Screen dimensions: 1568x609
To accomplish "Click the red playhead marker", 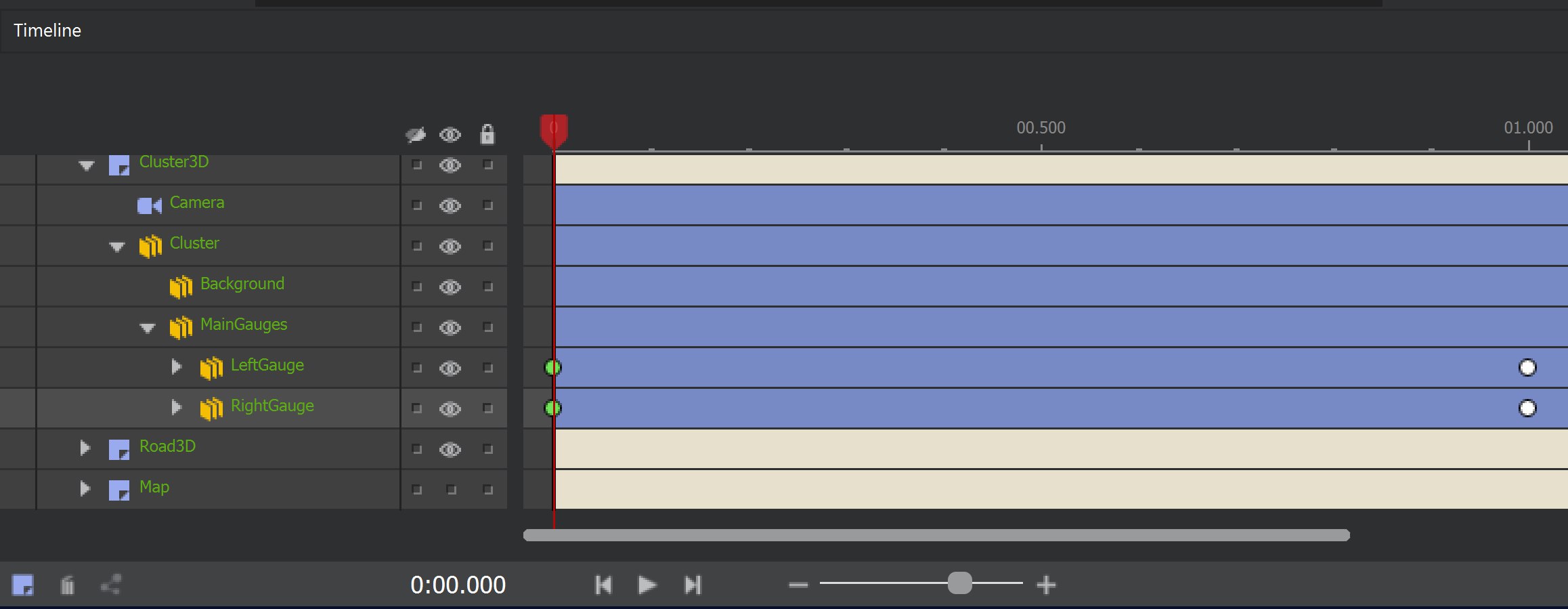I will pyautogui.click(x=554, y=131).
